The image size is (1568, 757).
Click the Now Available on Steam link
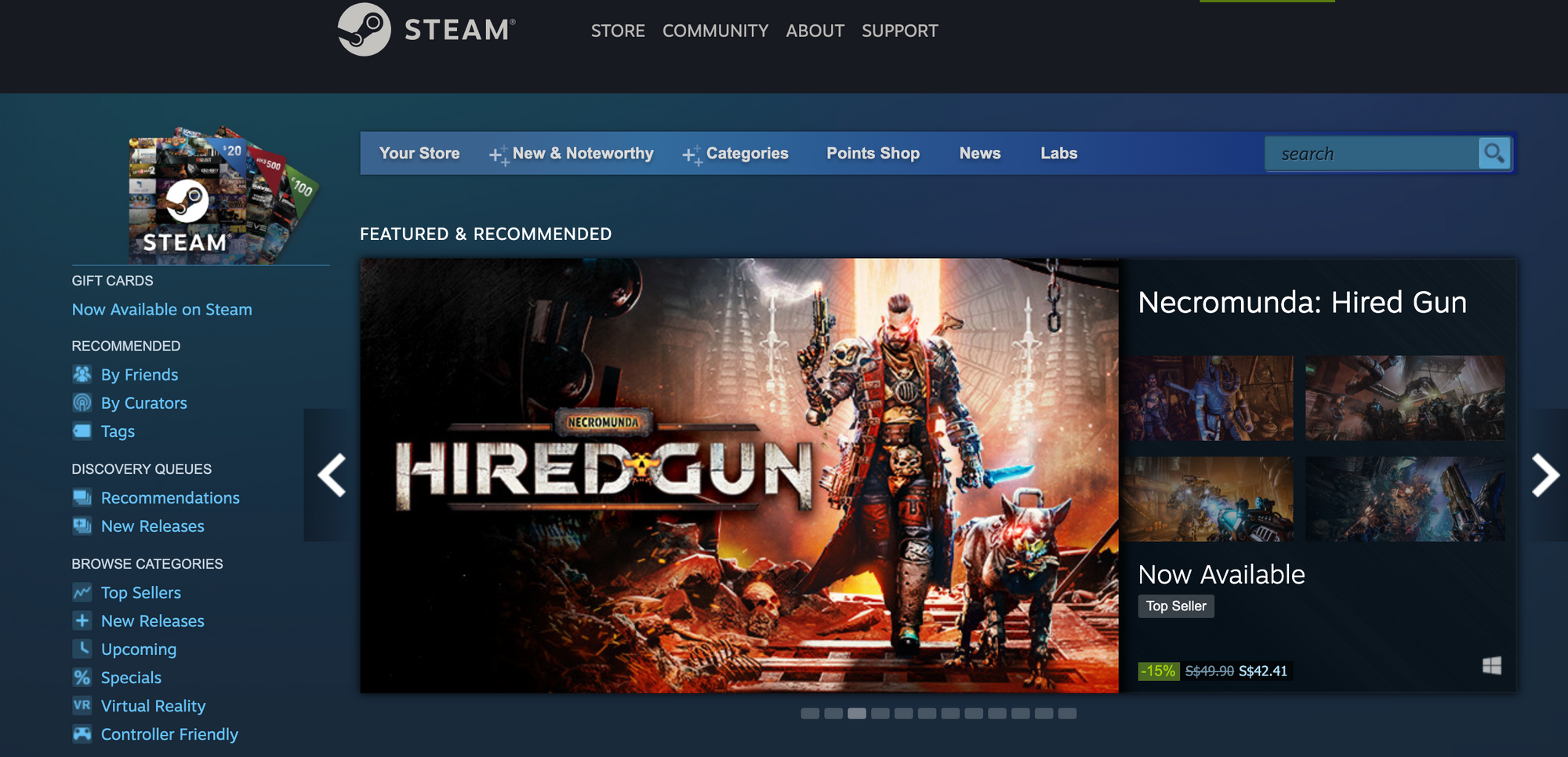(x=162, y=309)
